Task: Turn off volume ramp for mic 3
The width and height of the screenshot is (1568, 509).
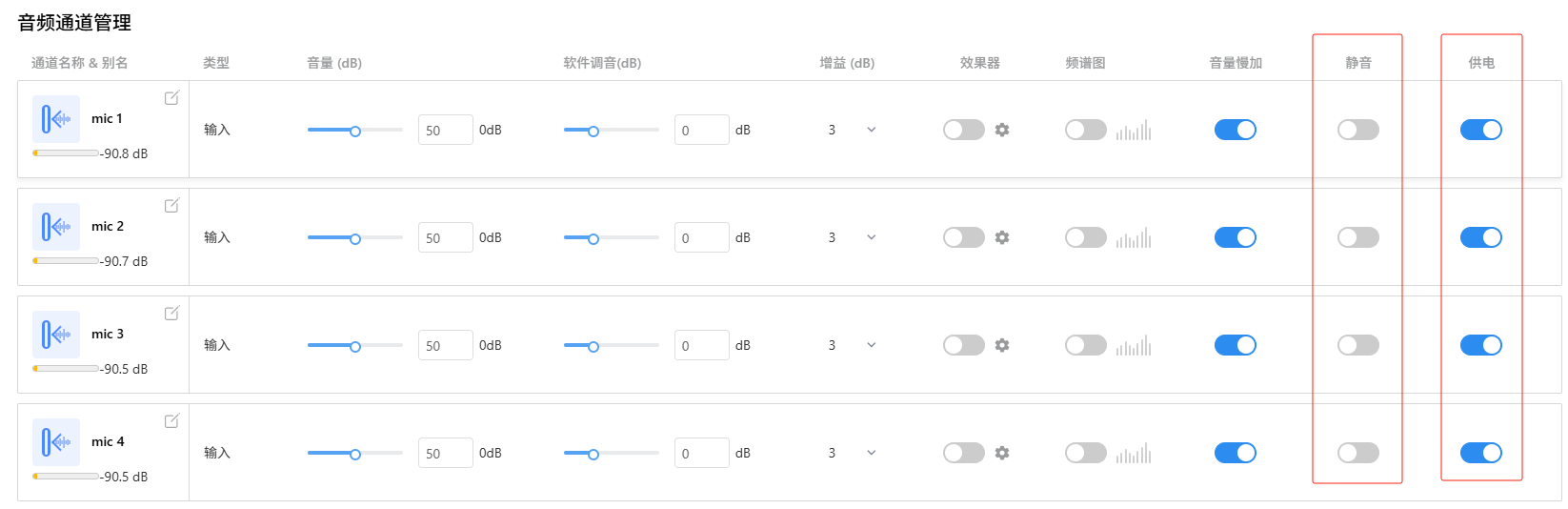Action: [x=1235, y=345]
